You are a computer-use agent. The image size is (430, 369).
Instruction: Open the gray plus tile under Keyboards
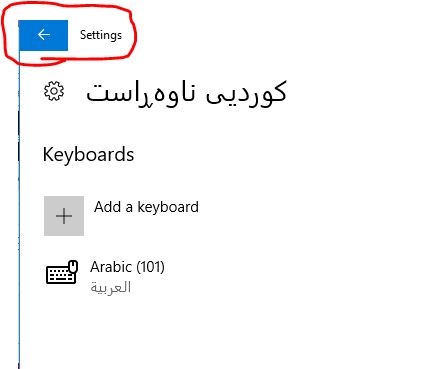64,216
